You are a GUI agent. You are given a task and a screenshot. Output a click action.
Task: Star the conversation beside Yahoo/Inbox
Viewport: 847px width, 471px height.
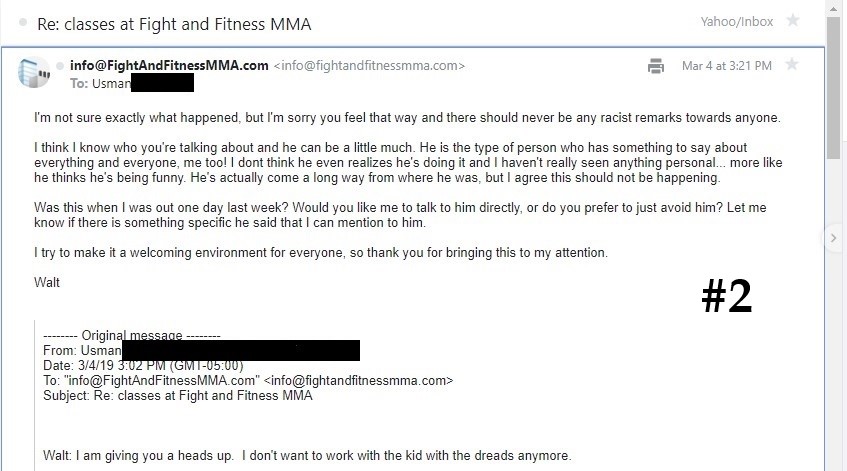point(793,21)
